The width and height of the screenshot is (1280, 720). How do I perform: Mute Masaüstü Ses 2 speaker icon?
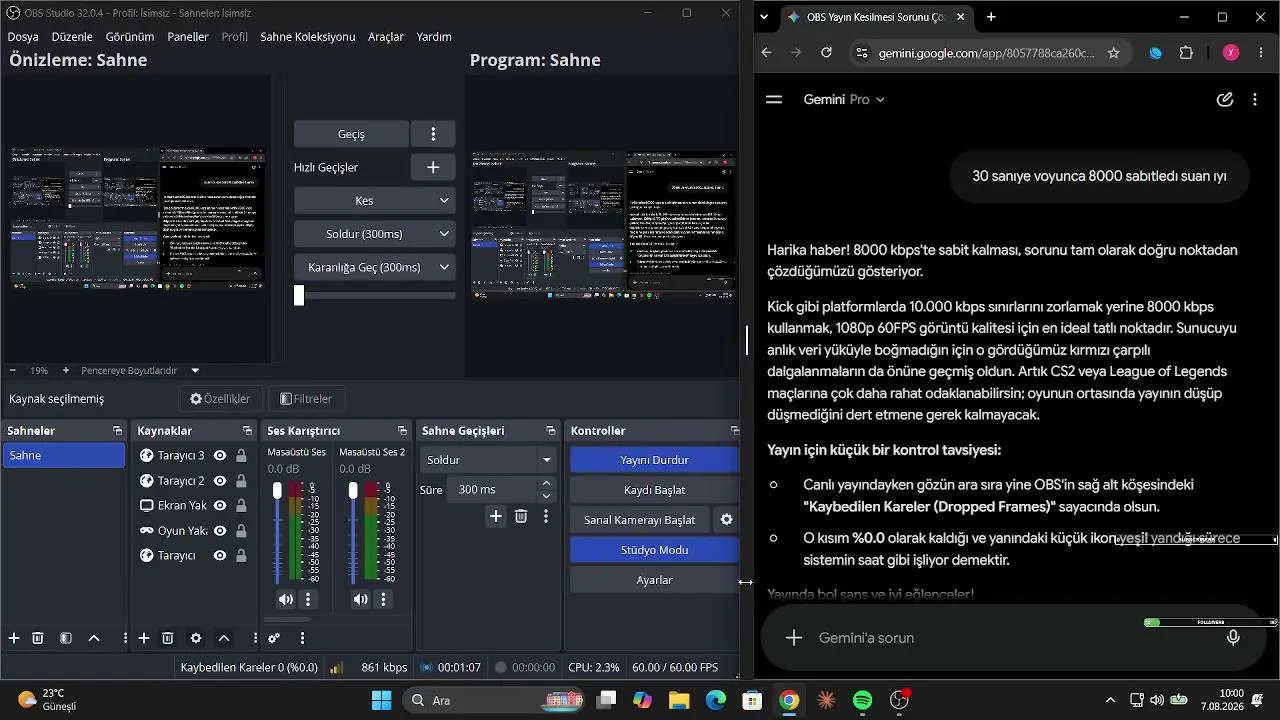point(360,599)
